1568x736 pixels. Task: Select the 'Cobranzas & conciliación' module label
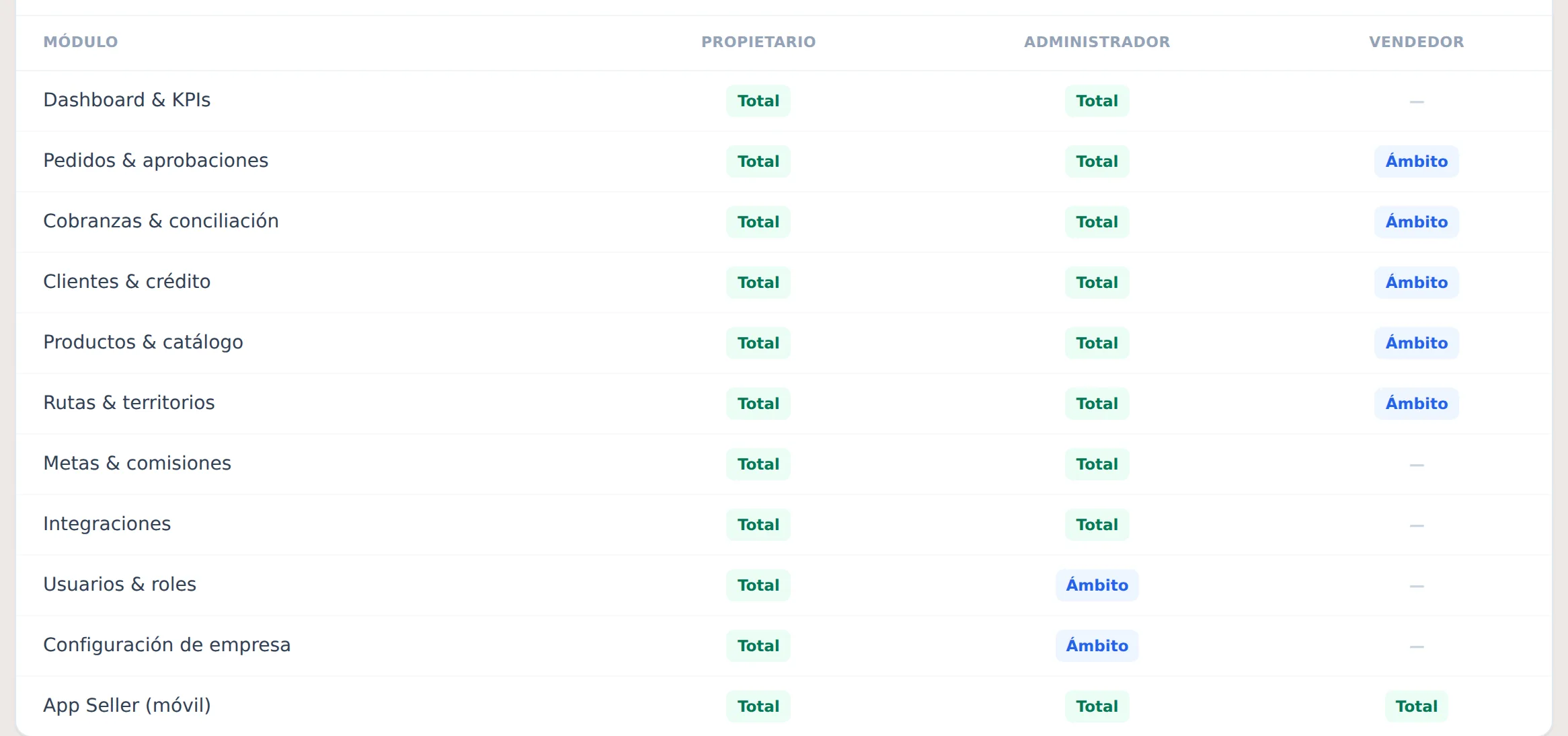(161, 221)
